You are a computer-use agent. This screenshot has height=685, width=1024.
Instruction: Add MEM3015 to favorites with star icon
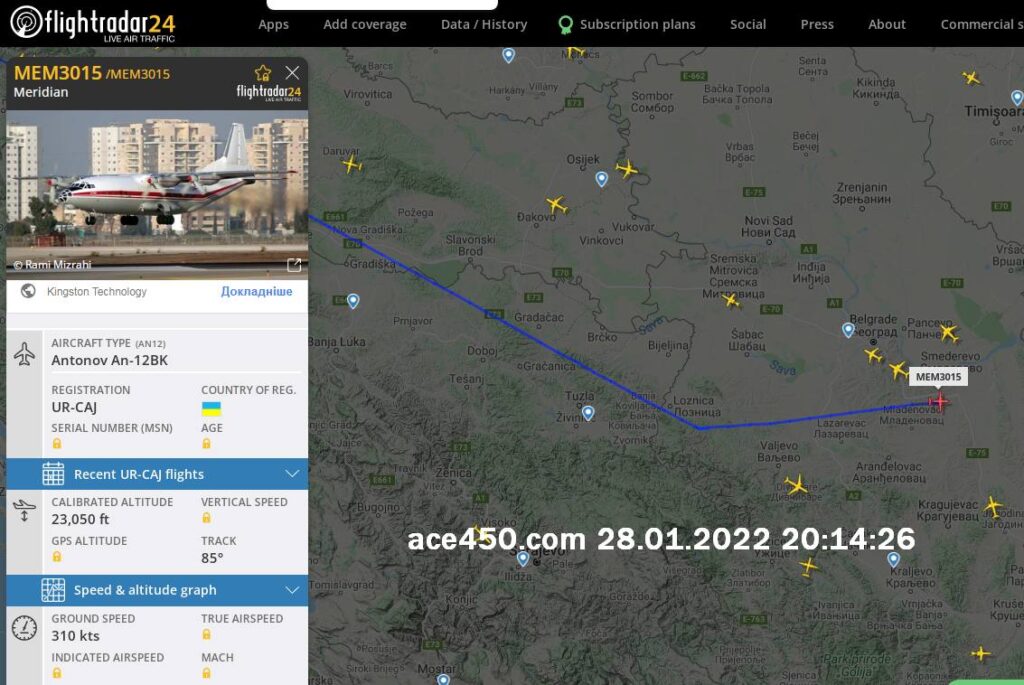[263, 73]
